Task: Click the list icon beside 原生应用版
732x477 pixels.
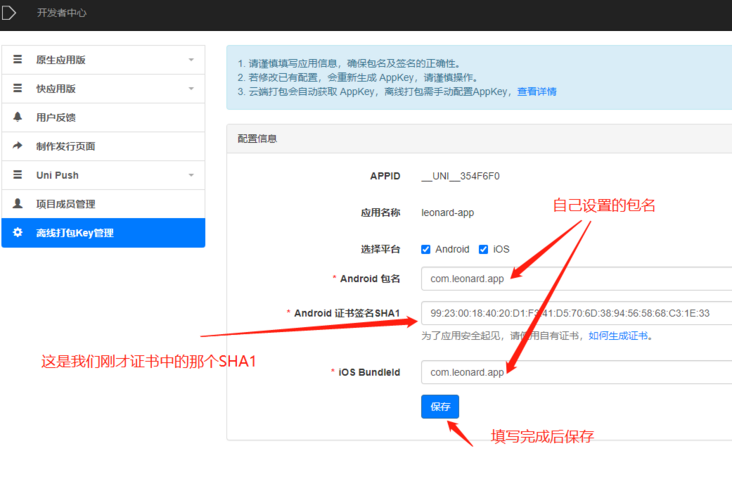Action: click(18, 59)
